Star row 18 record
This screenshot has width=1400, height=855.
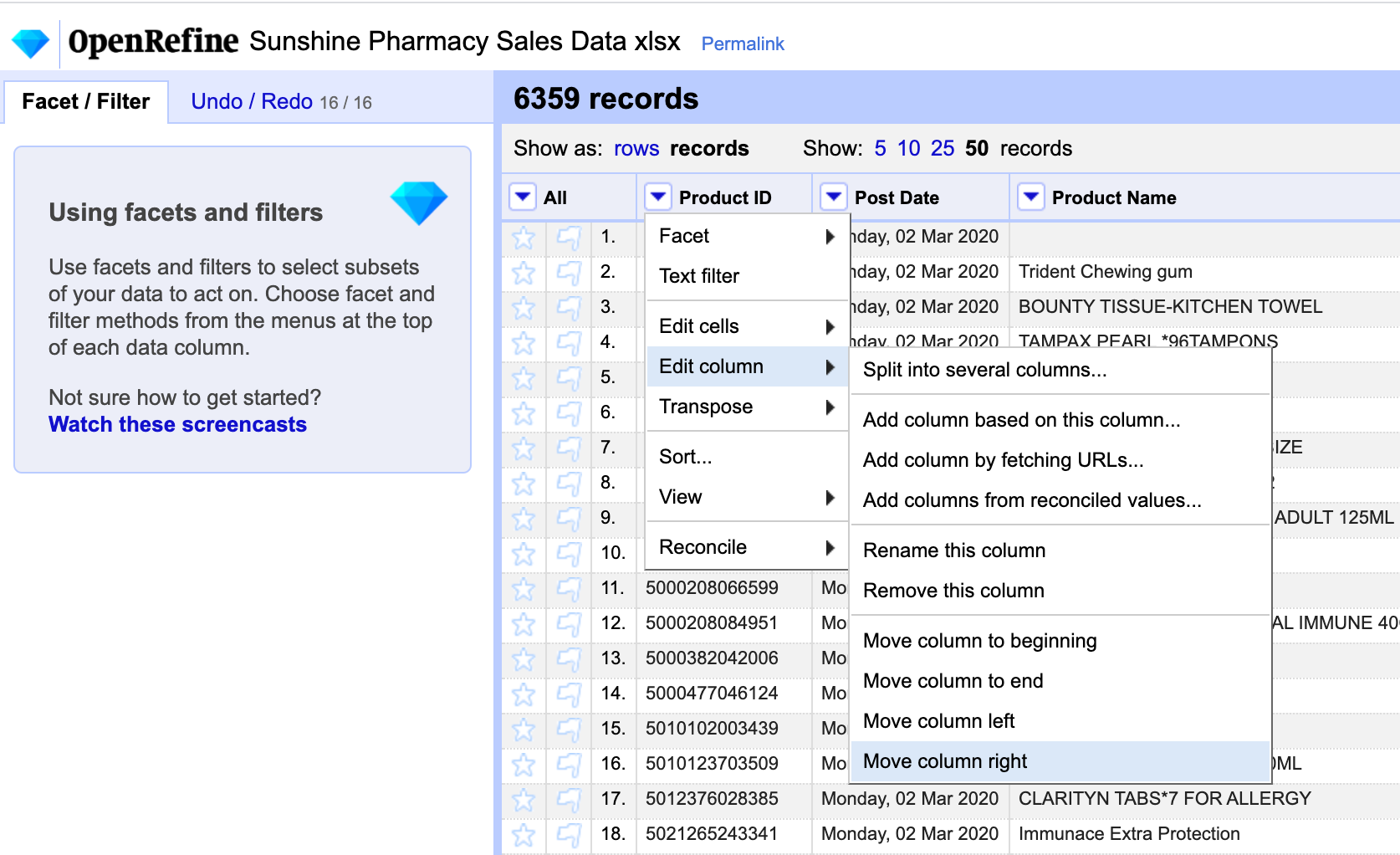pyautogui.click(x=524, y=835)
